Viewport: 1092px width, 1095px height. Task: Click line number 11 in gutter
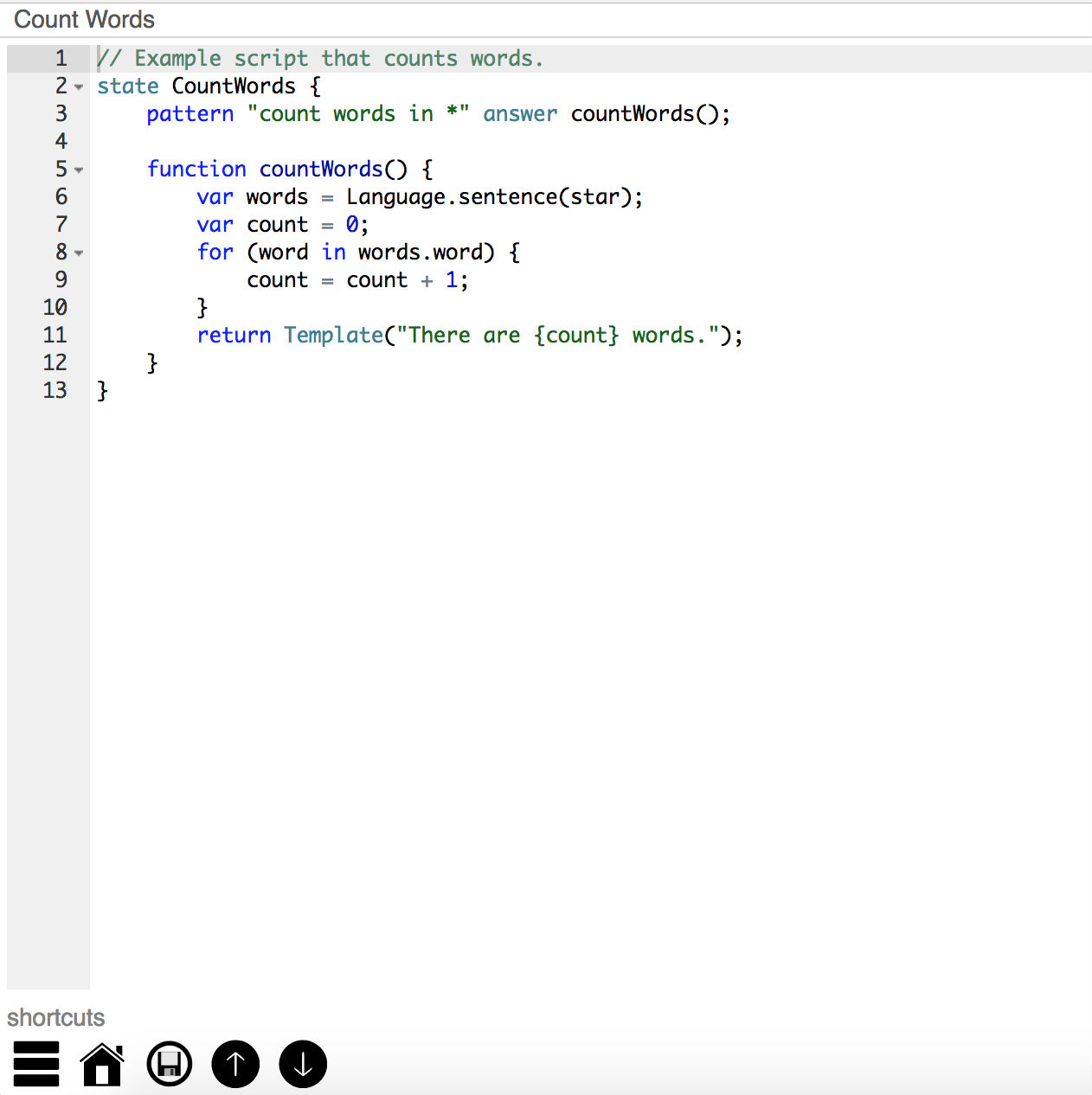tap(55, 335)
